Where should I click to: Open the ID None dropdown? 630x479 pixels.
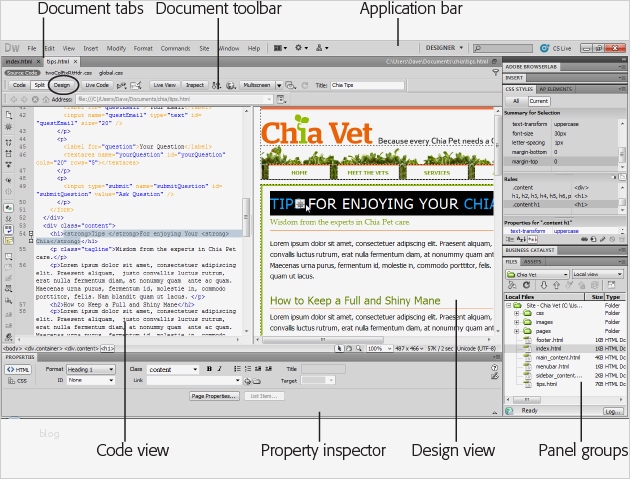[90, 380]
